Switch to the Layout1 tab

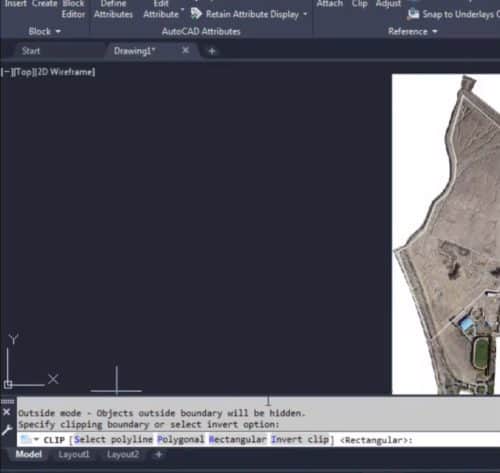click(x=74, y=454)
